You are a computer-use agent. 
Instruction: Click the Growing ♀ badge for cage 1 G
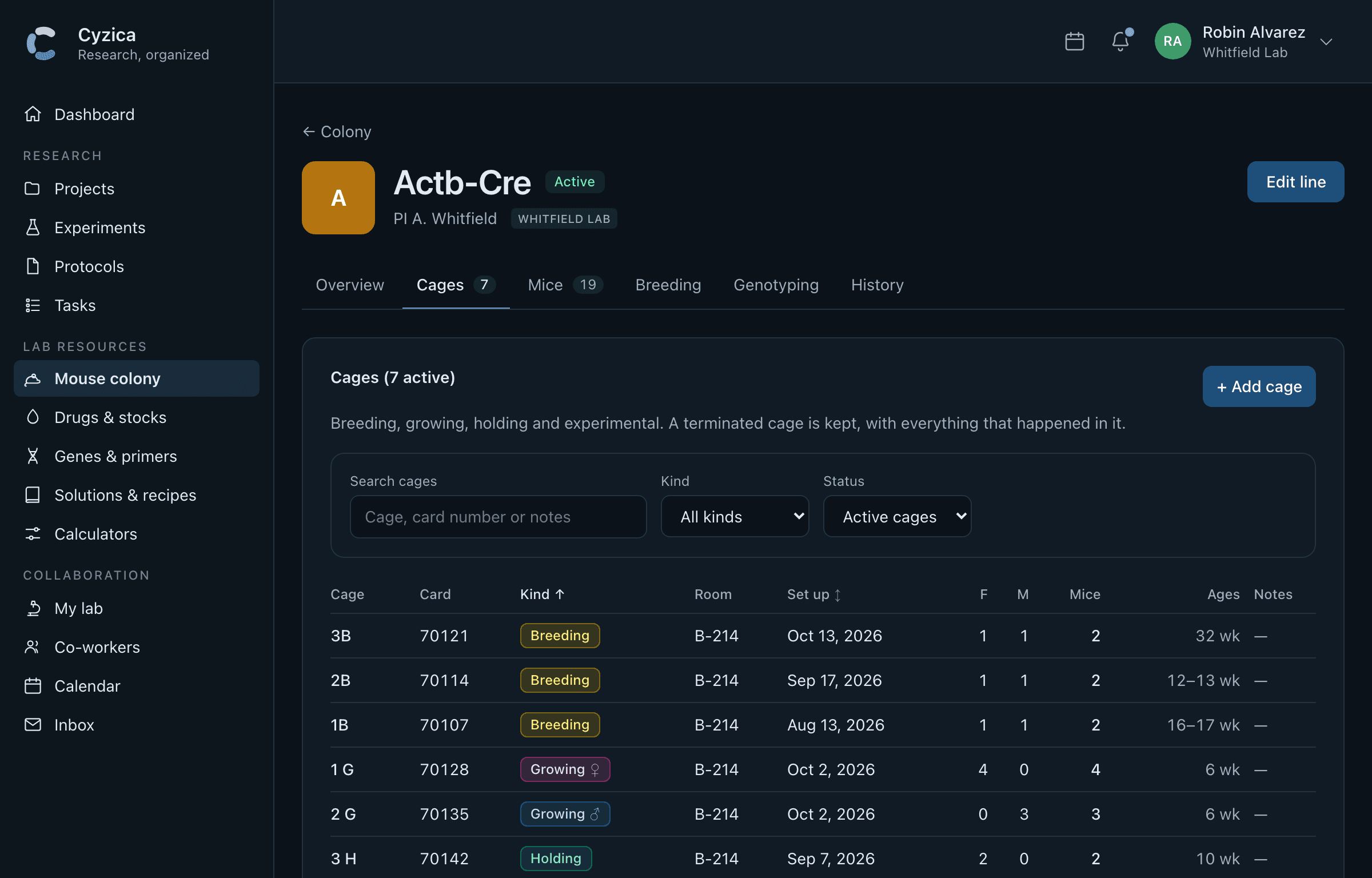[x=565, y=769]
